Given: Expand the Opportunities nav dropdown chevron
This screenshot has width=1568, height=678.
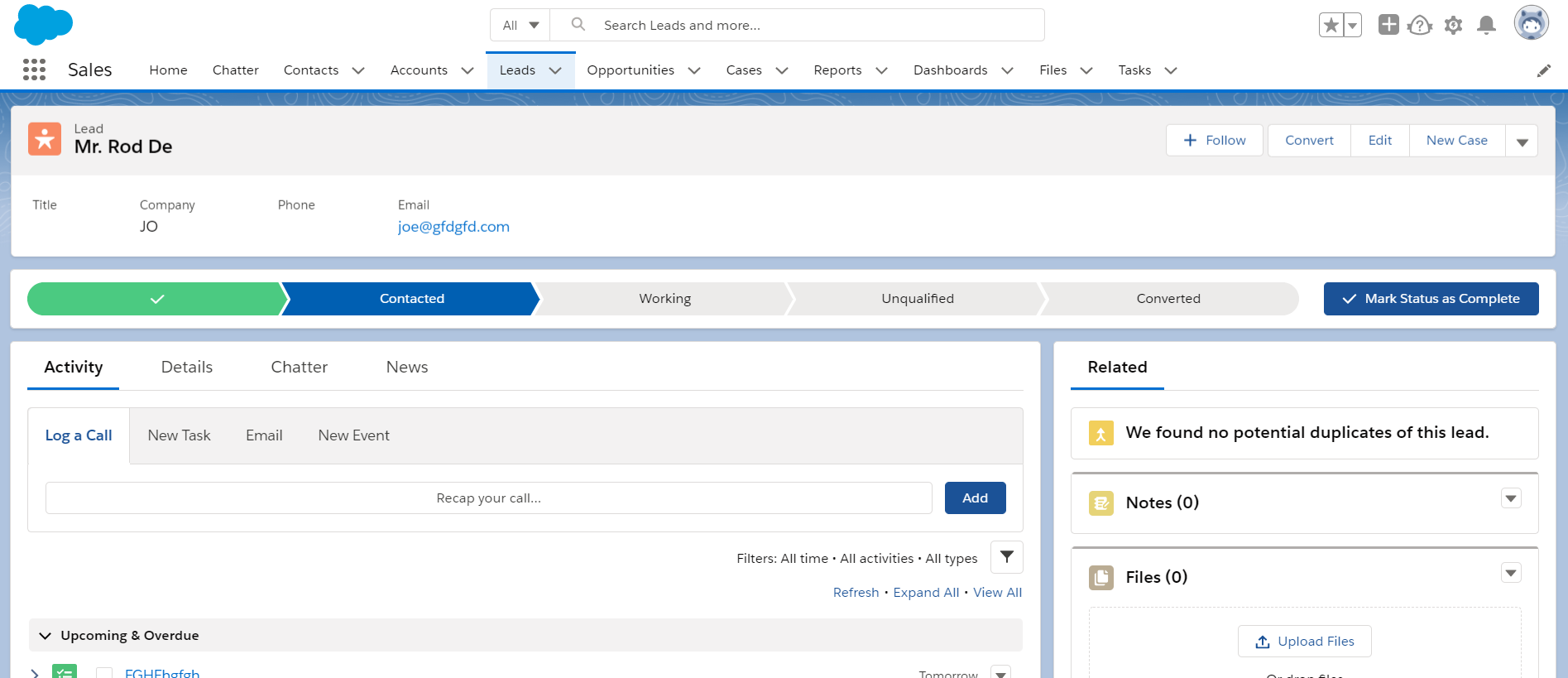Looking at the screenshot, I should click(x=694, y=71).
